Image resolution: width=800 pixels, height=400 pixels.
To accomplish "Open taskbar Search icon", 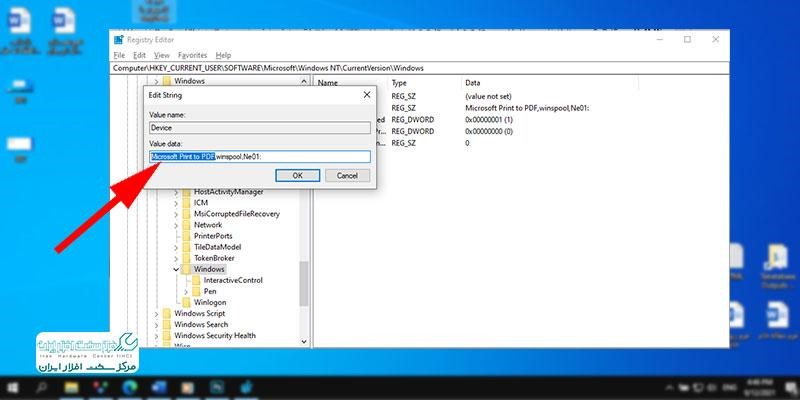I will (41, 389).
